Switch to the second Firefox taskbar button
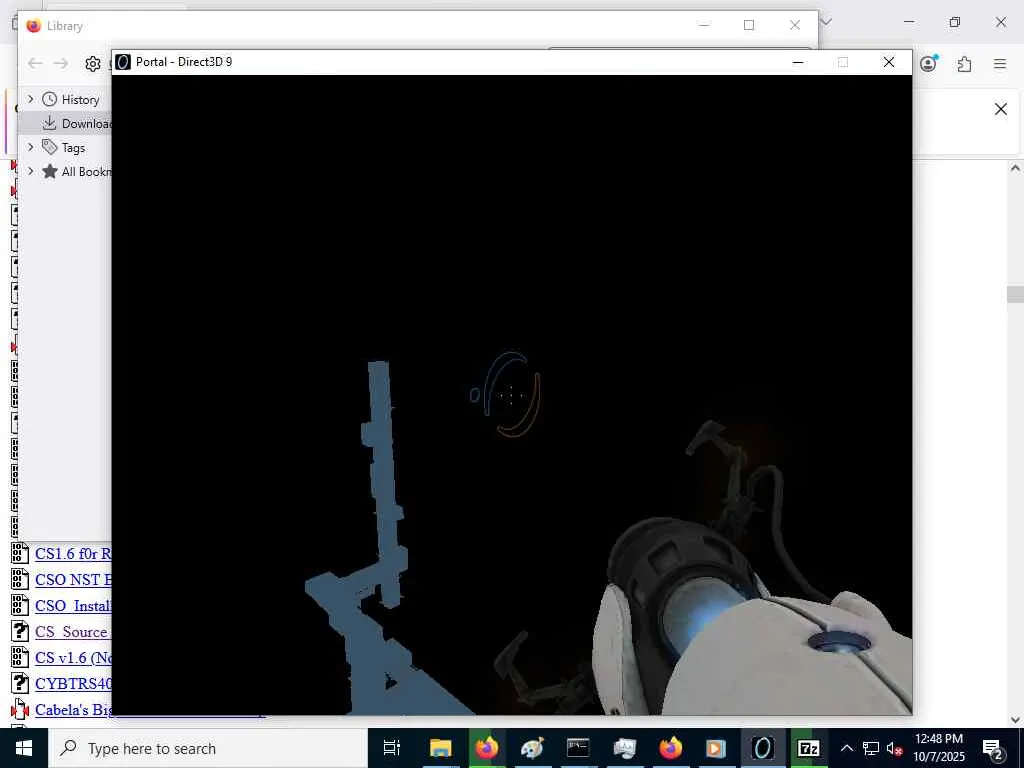Screen dimensions: 1024x768 coord(670,748)
